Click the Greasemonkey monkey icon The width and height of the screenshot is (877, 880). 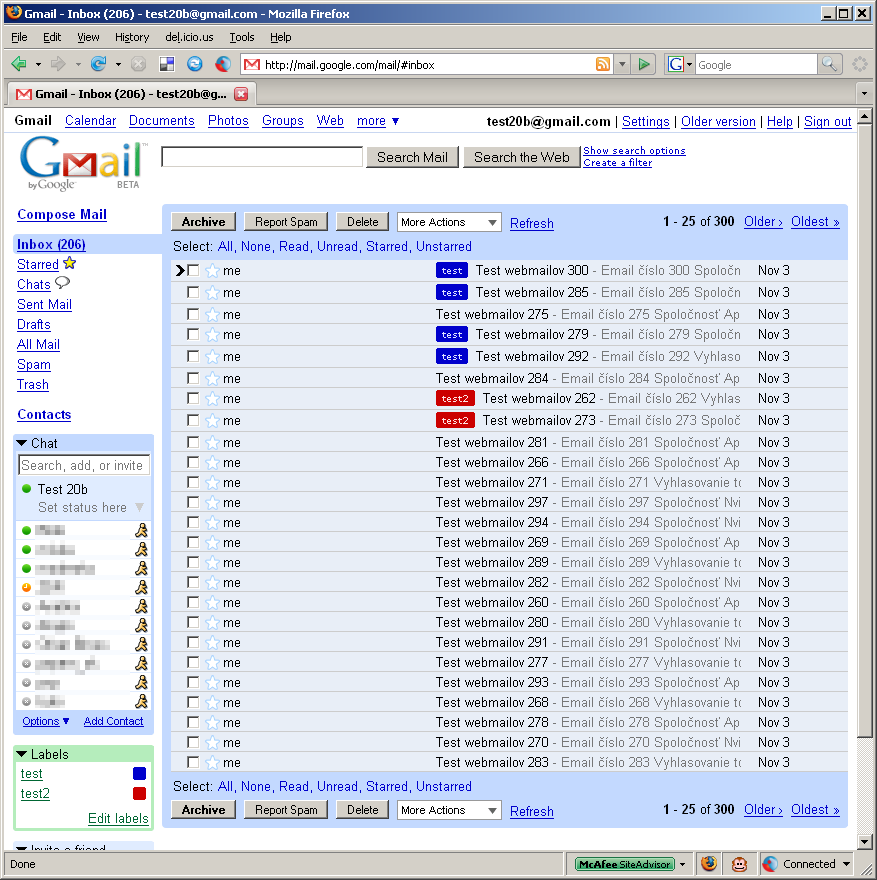pyautogui.click(x=740, y=864)
